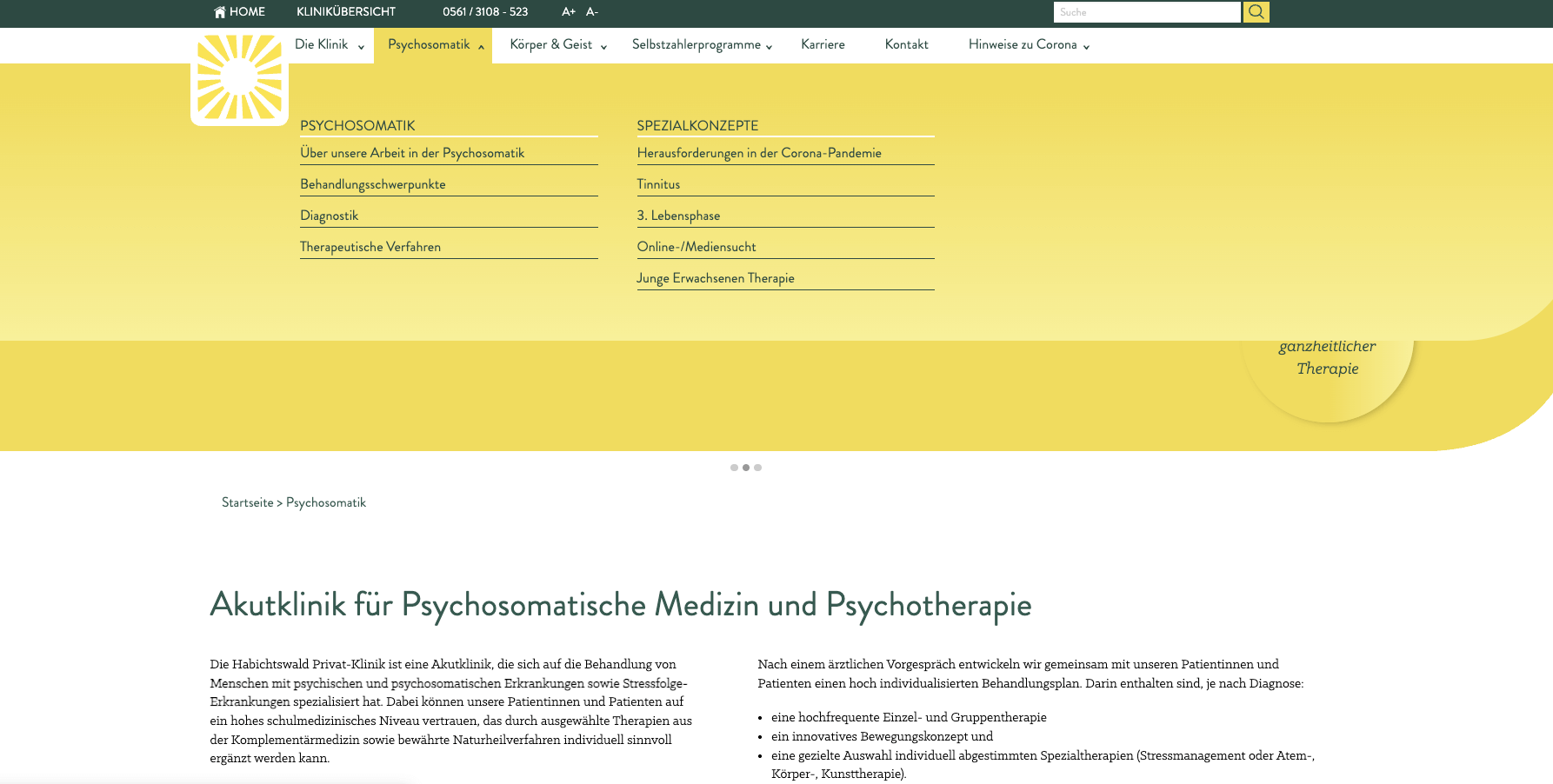Viewport: 1553px width, 784px height.
Task: Click the phone number 0561 / 3108 - 523
Action: point(485,12)
